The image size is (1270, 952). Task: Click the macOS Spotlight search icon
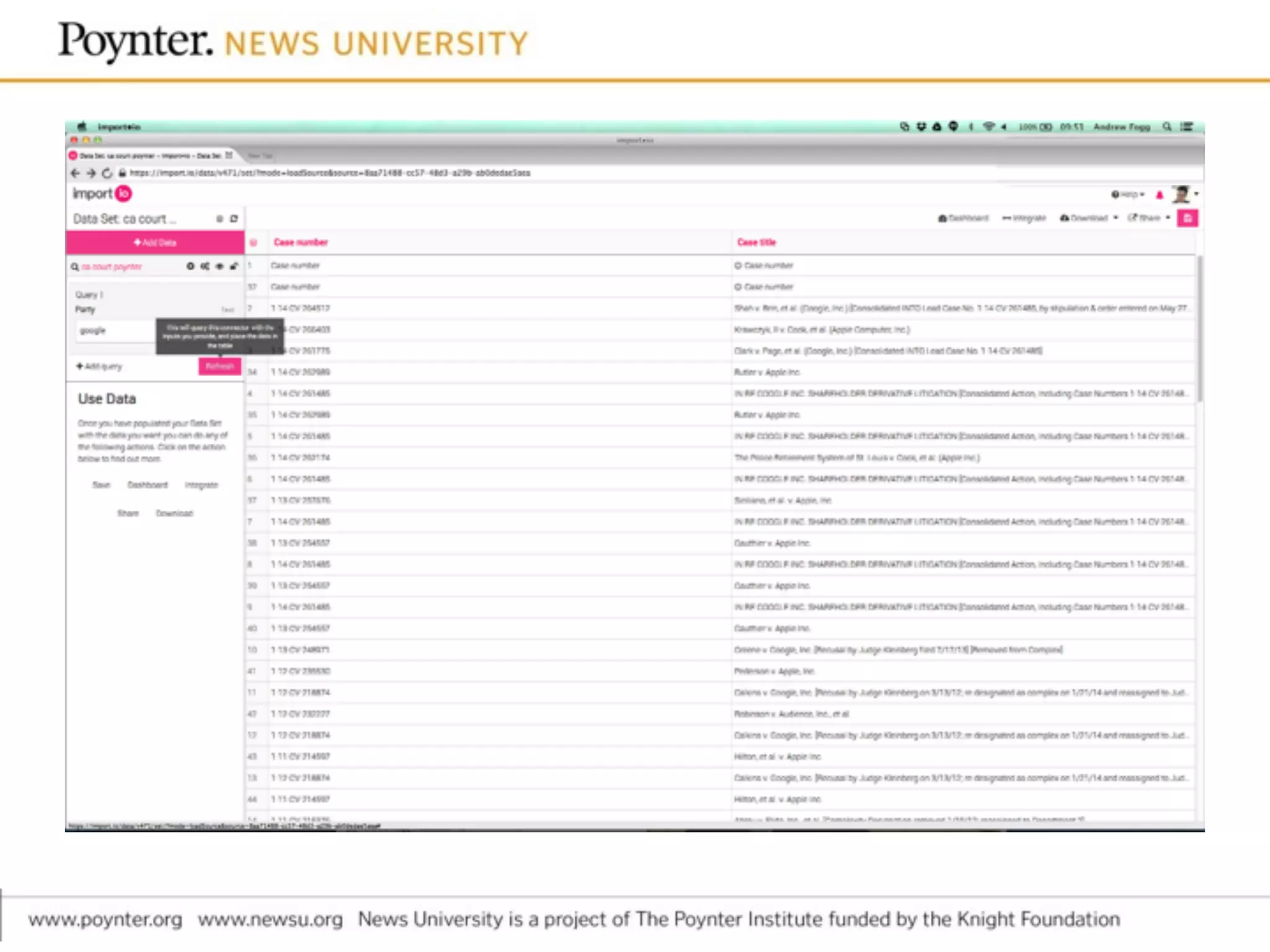[1166, 126]
